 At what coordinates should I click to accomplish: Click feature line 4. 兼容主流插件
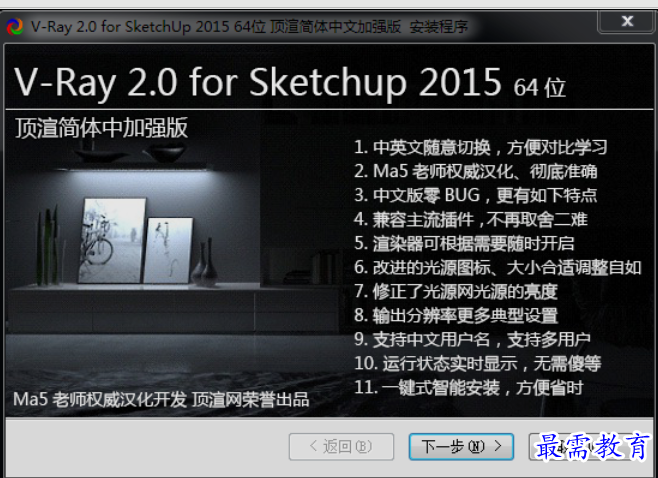coord(470,219)
